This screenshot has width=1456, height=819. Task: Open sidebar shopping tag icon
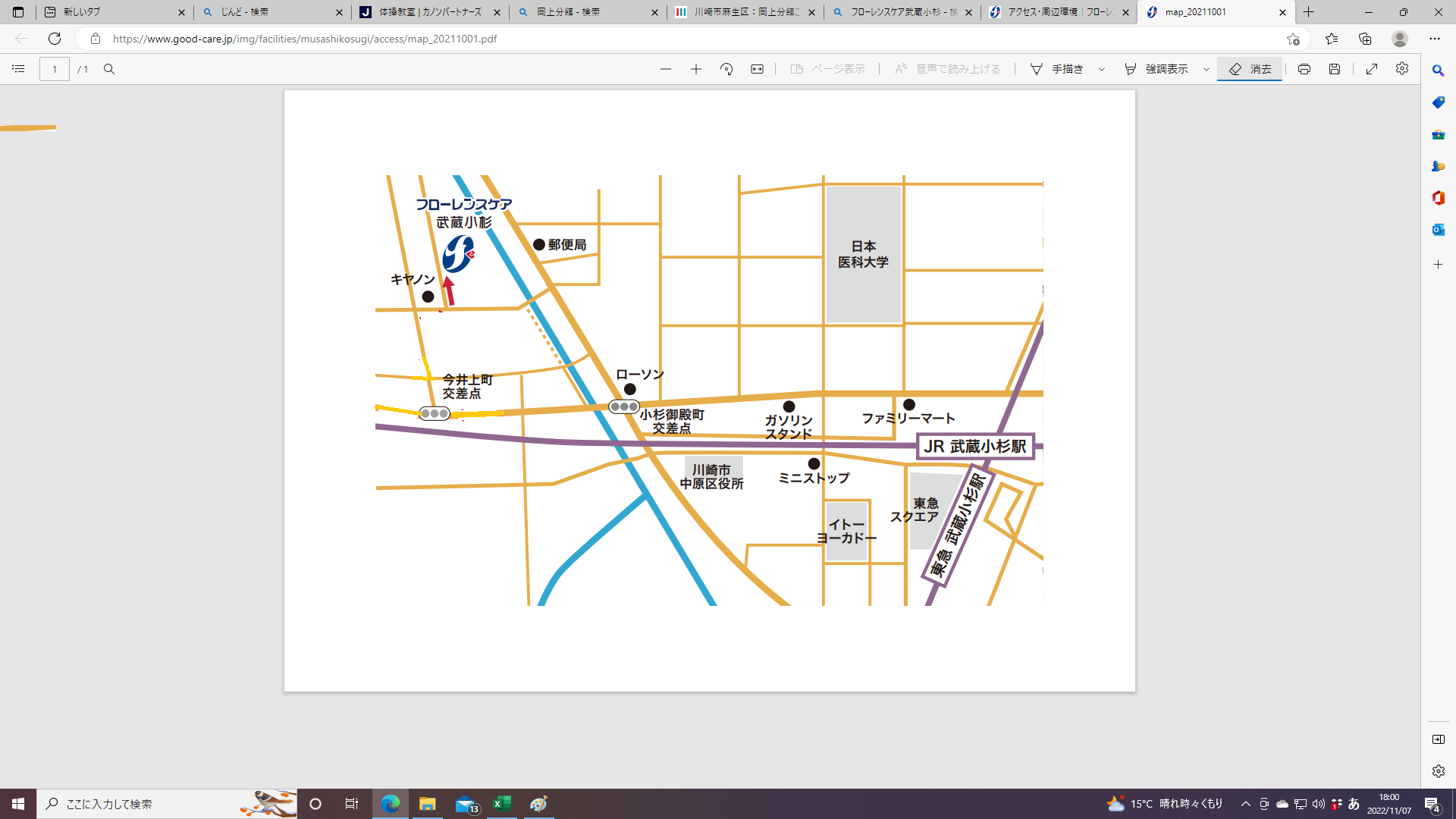click(1438, 102)
